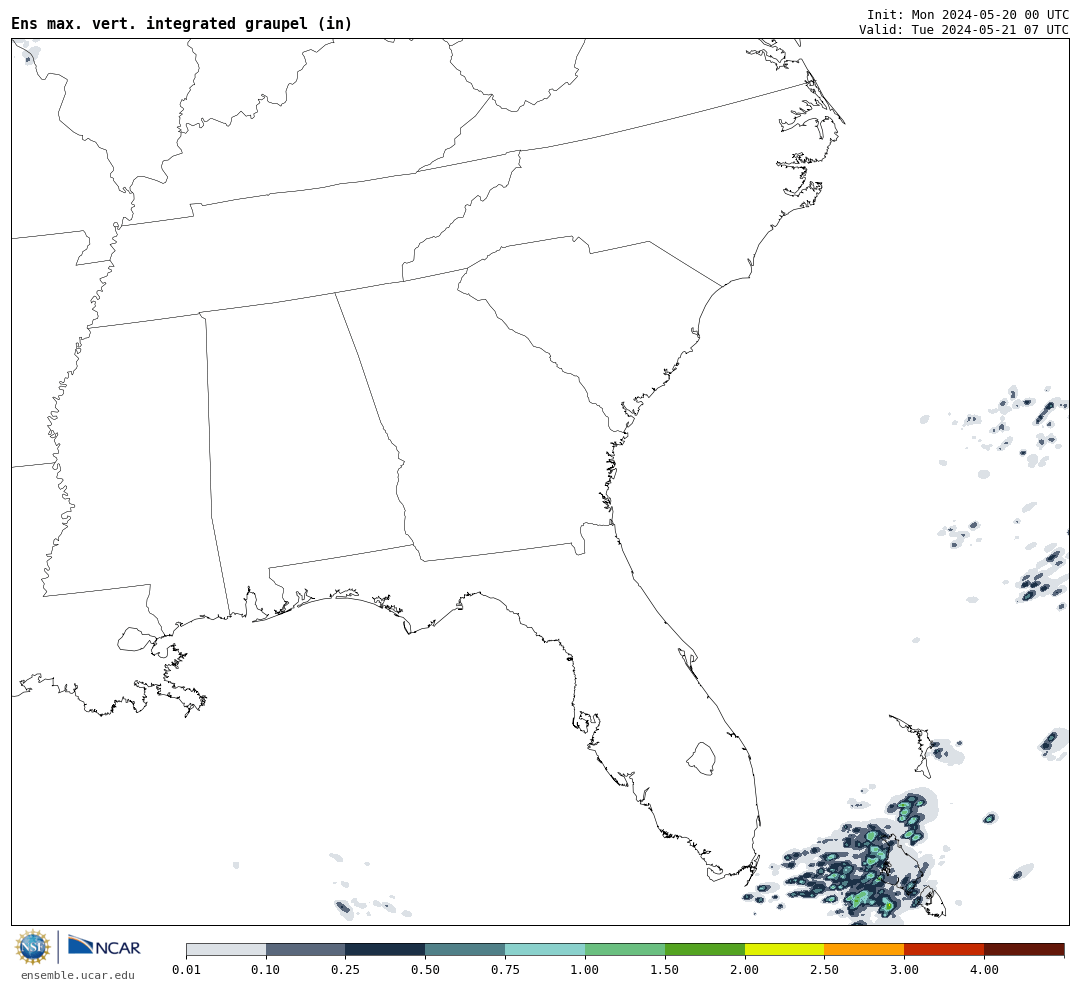Click the NSF logo
Screen dimensions: 1080x988
(x=33, y=947)
